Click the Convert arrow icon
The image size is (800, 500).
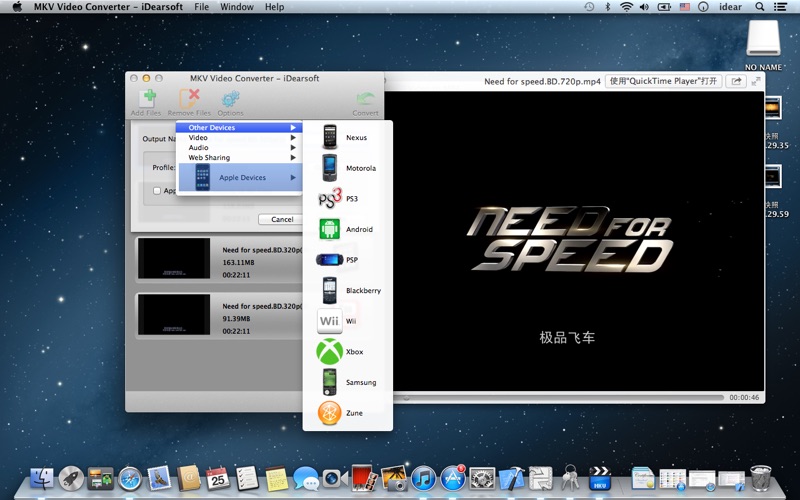(365, 99)
